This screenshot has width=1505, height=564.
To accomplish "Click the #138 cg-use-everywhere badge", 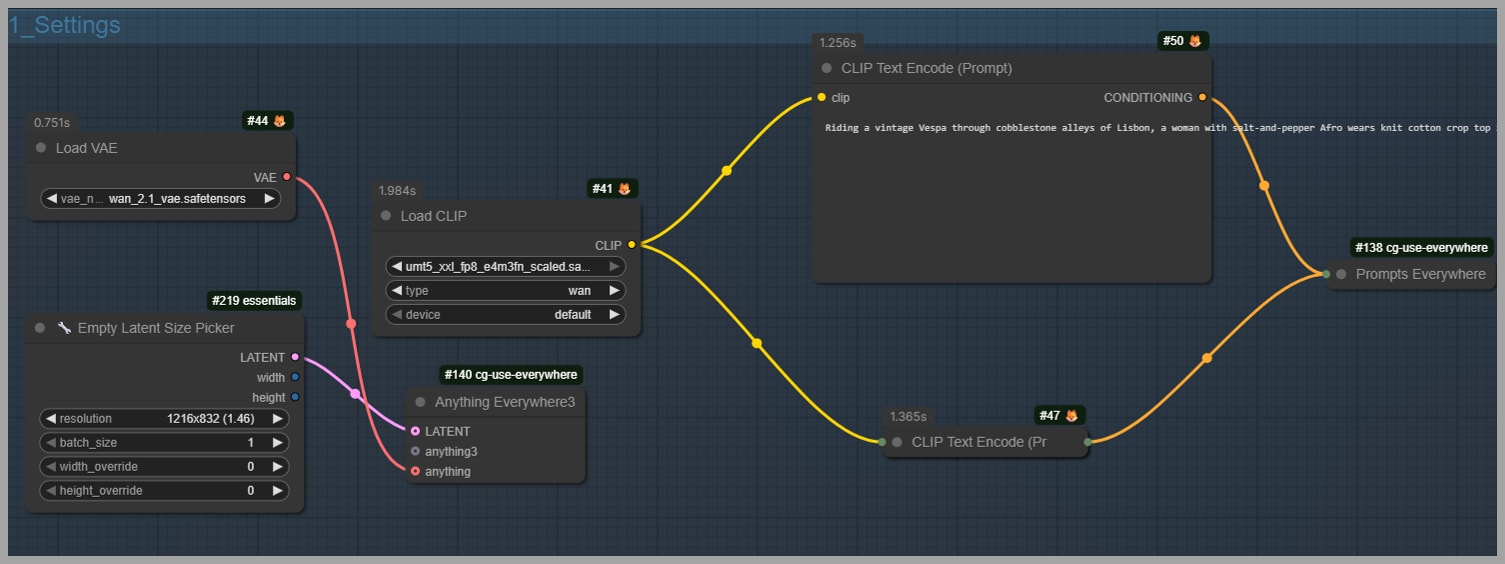I will 1421,247.
